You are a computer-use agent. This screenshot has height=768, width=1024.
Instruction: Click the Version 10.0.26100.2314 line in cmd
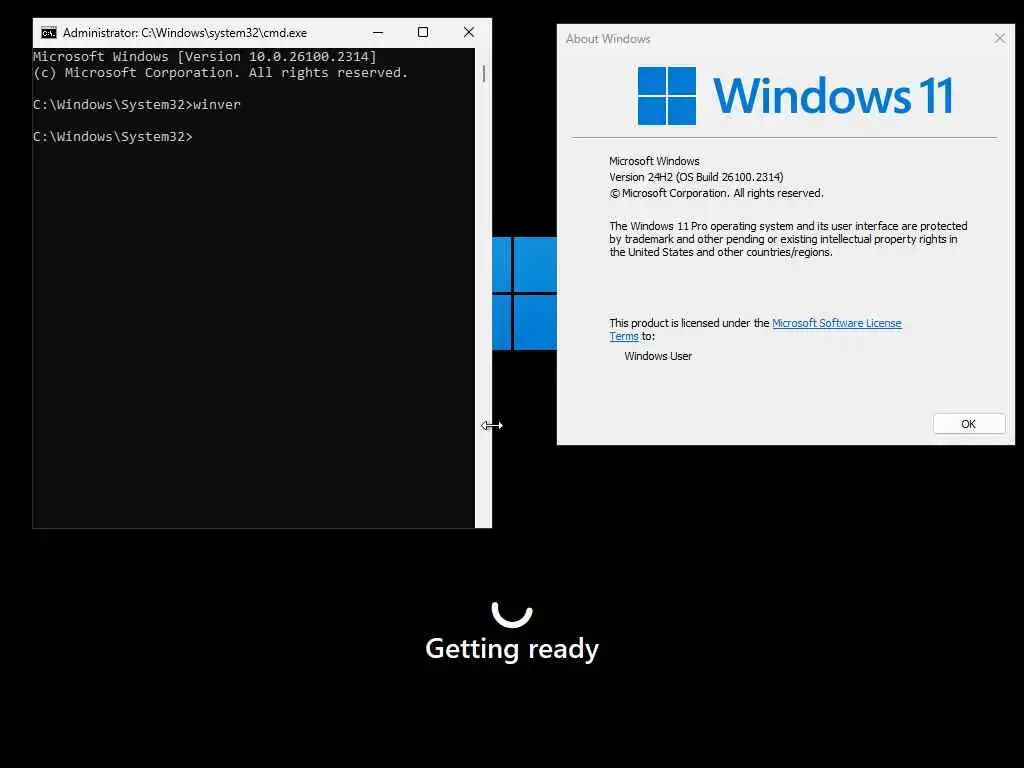(204, 57)
